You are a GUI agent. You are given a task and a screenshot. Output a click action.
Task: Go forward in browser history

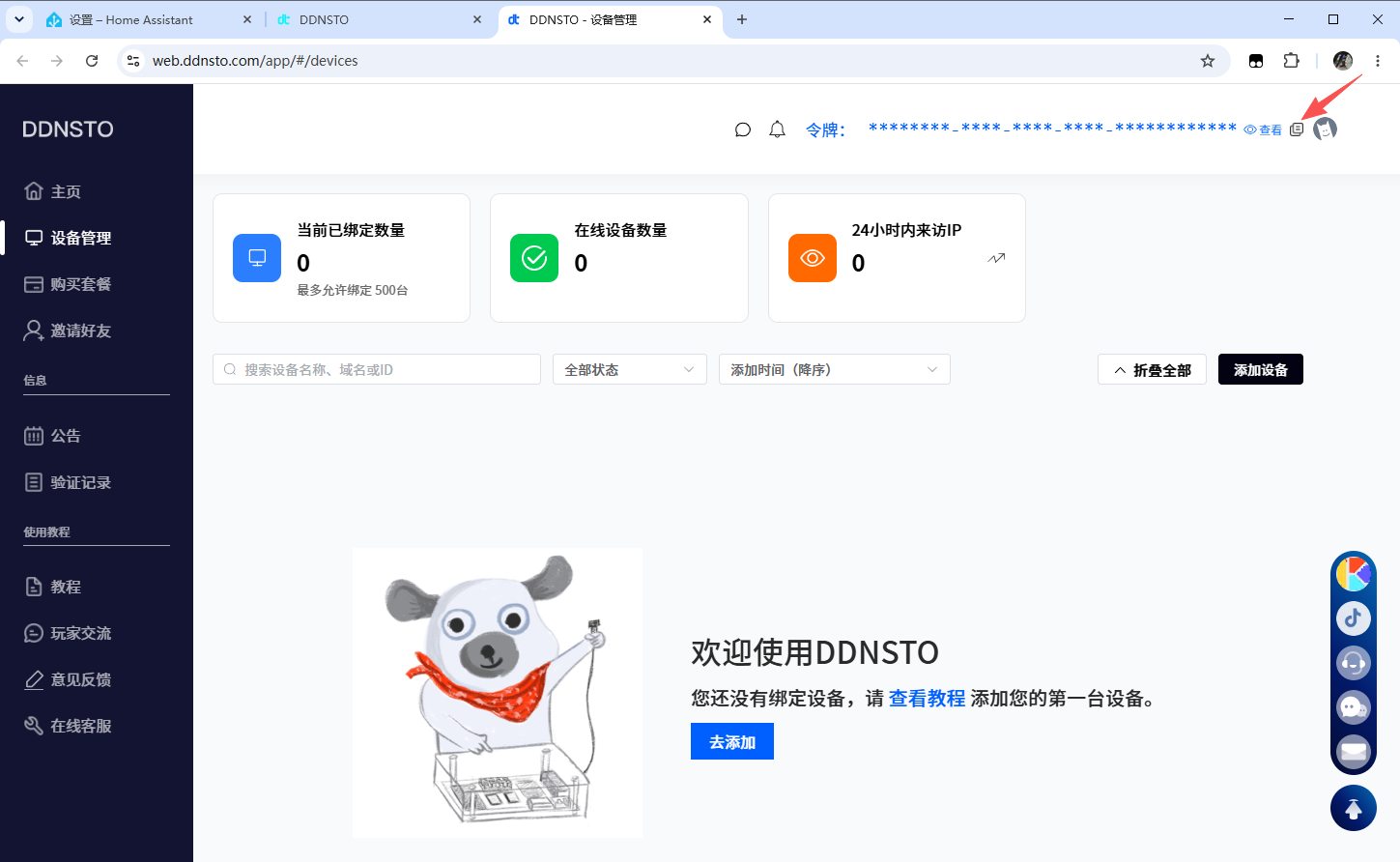[x=57, y=61]
